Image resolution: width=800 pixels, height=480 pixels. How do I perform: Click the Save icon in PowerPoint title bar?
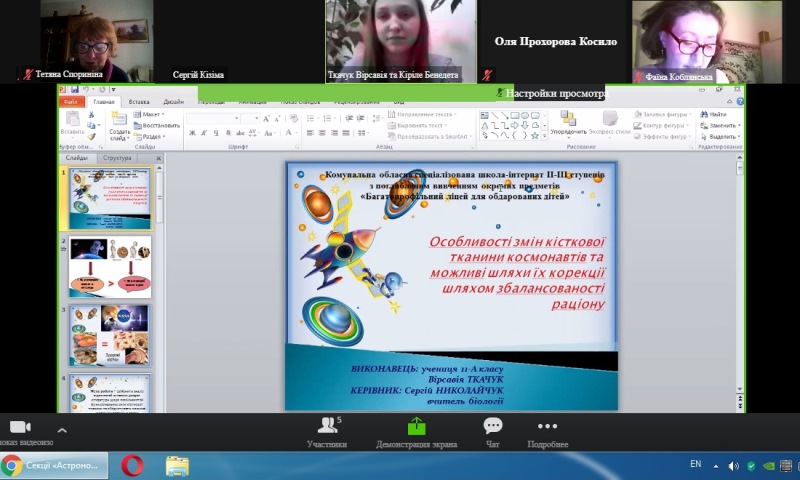coord(74,90)
